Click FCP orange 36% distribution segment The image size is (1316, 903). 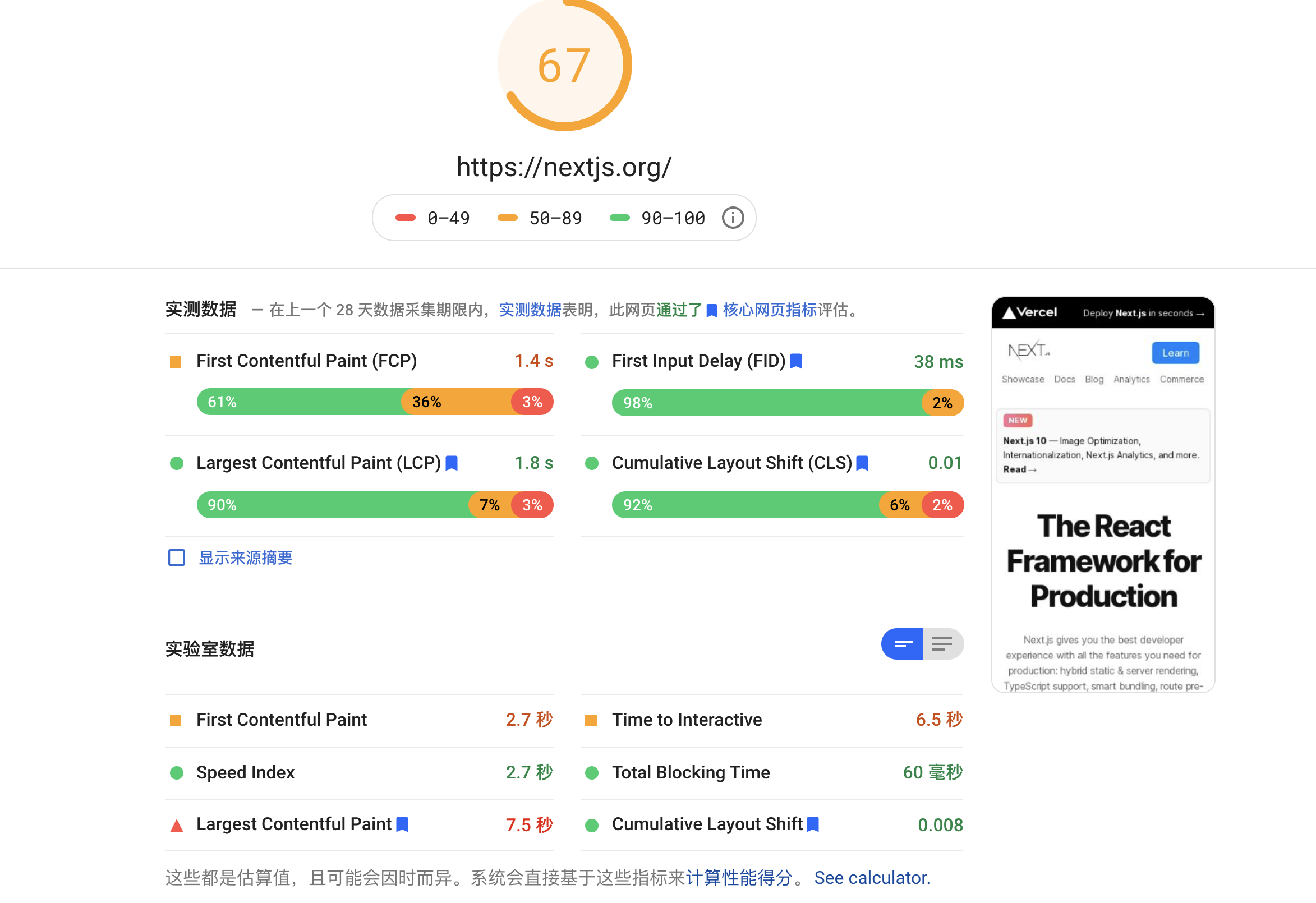pos(457,402)
